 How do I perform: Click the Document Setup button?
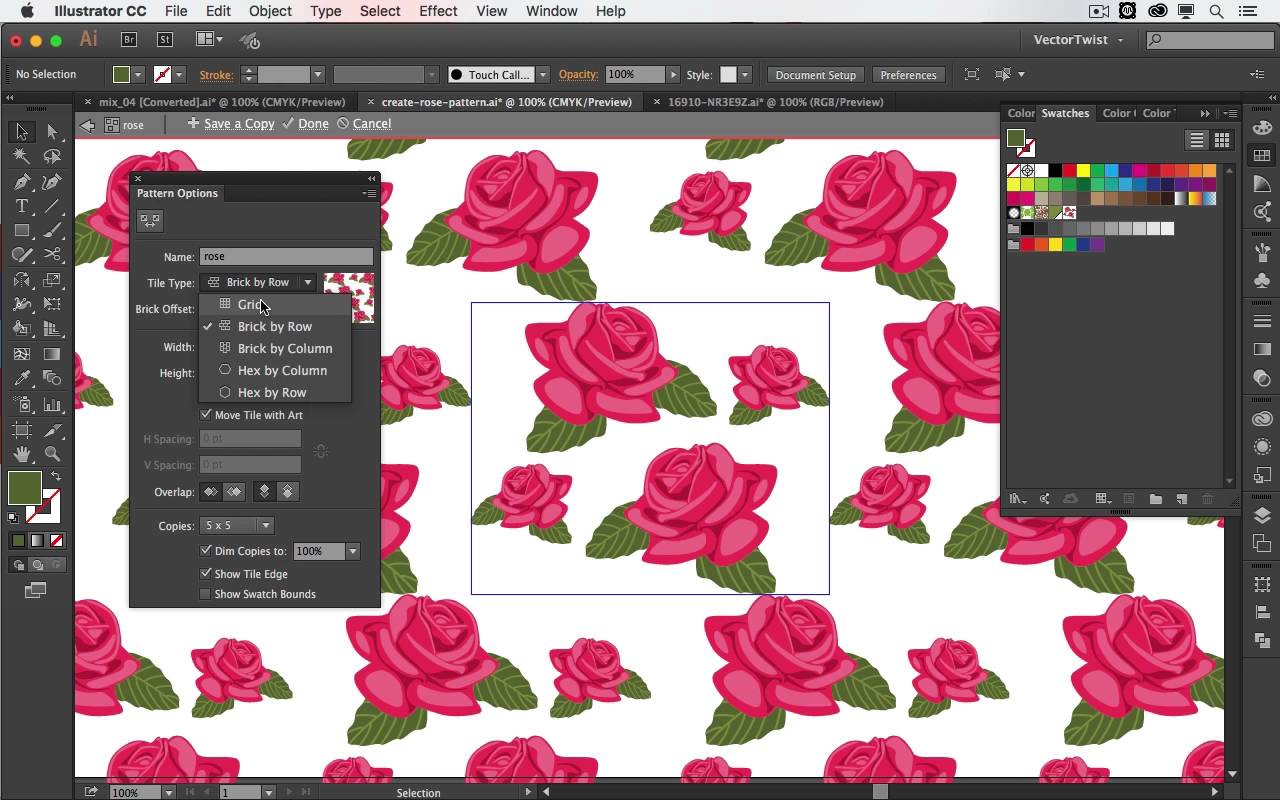(x=815, y=75)
